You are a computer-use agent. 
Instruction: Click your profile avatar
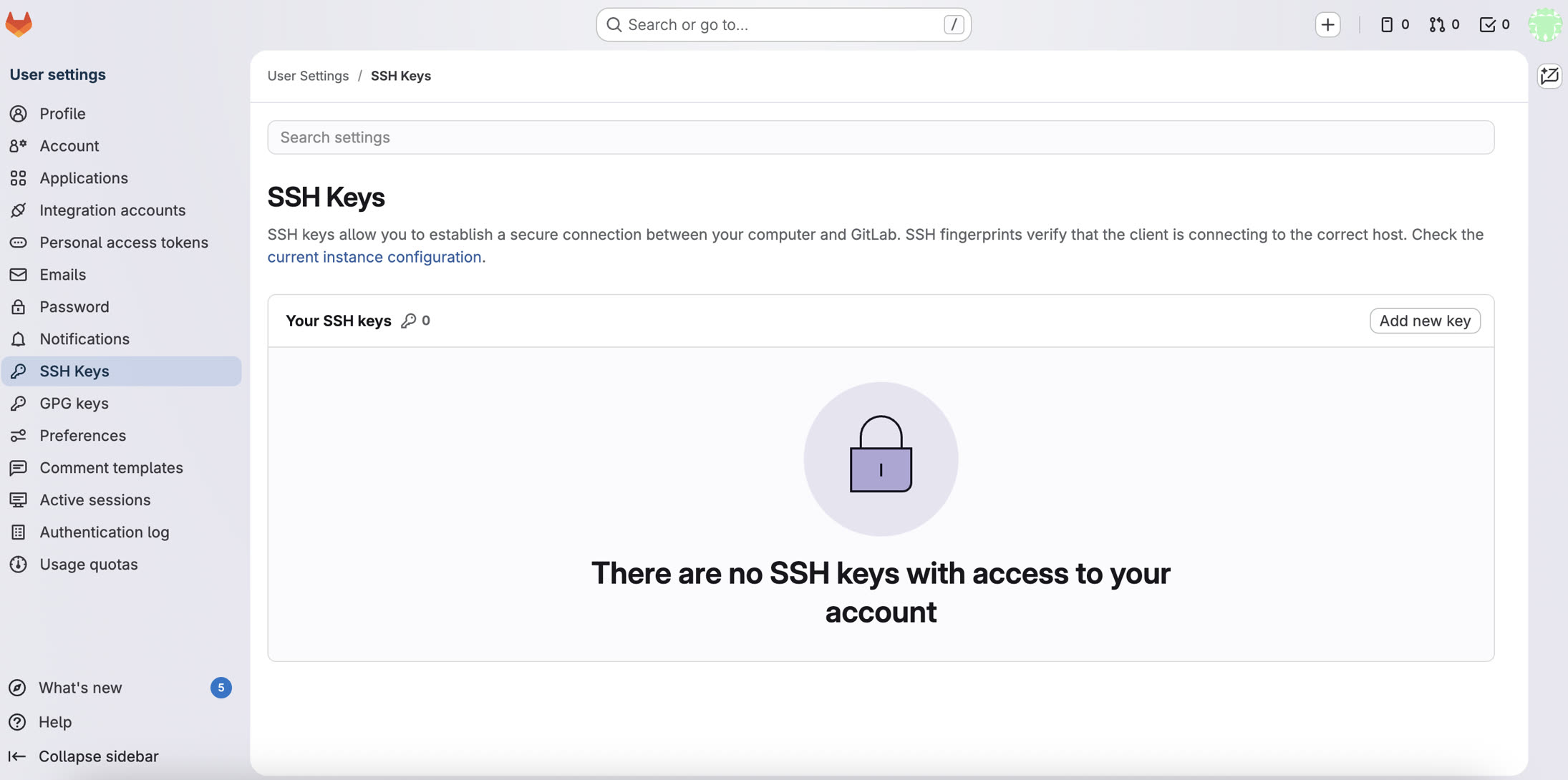[1544, 24]
